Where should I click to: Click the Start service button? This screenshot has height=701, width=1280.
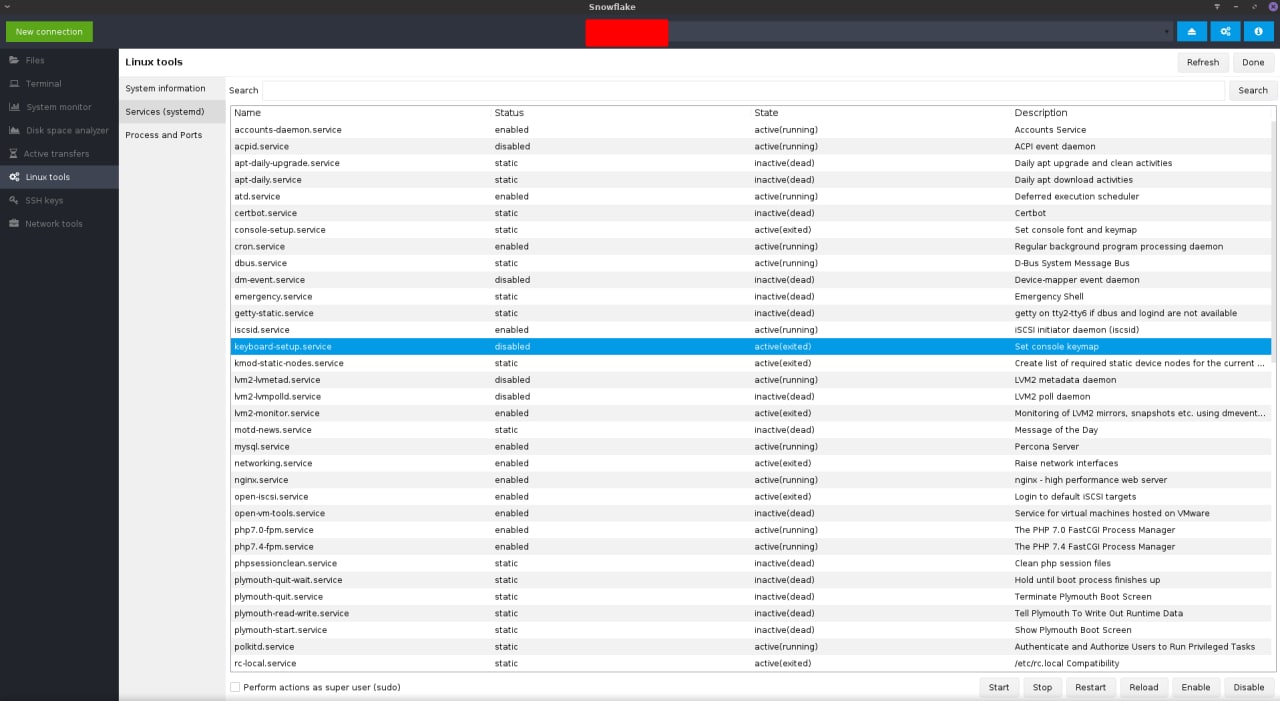(x=999, y=687)
